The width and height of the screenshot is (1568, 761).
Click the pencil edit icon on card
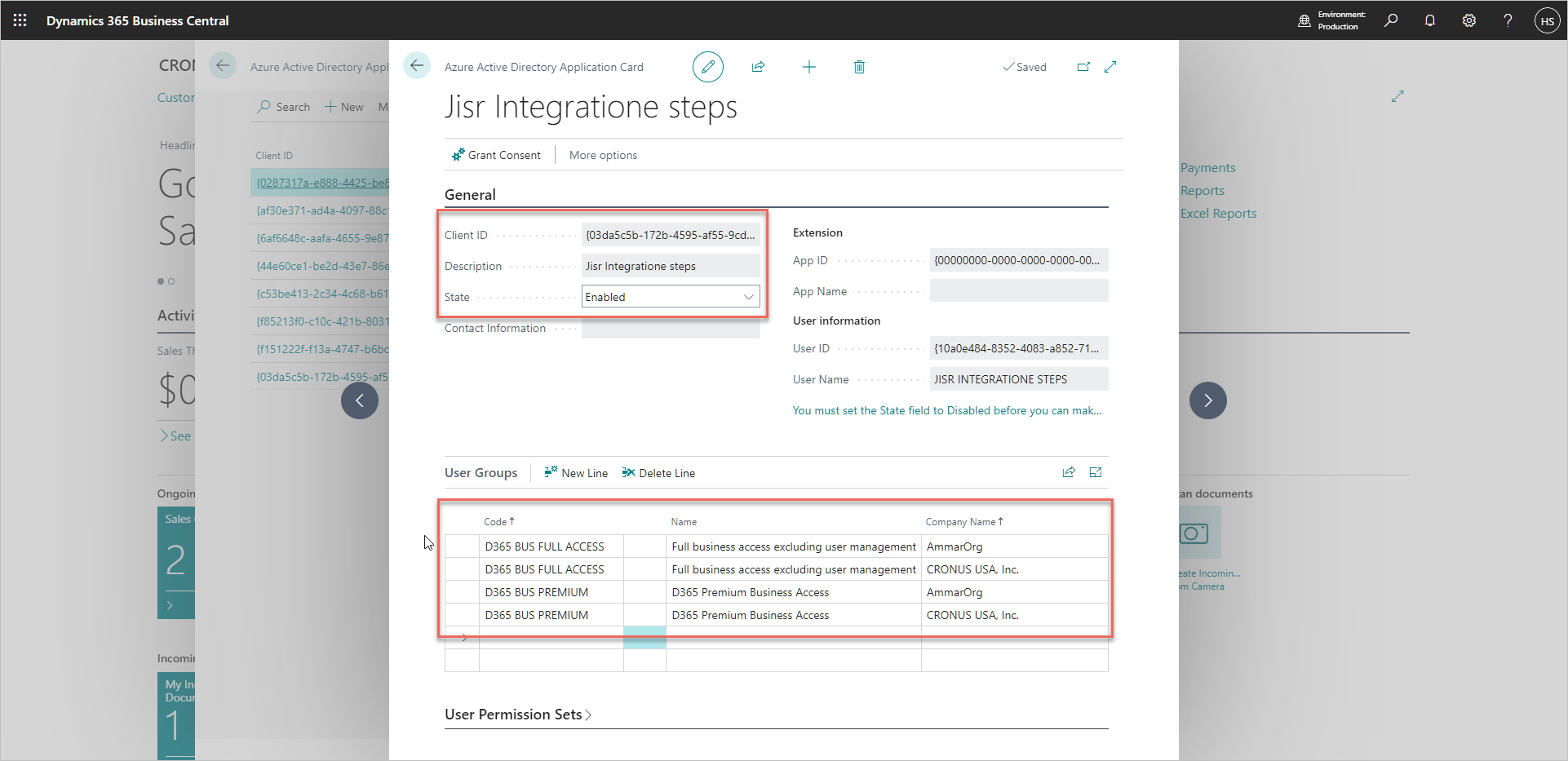click(707, 67)
